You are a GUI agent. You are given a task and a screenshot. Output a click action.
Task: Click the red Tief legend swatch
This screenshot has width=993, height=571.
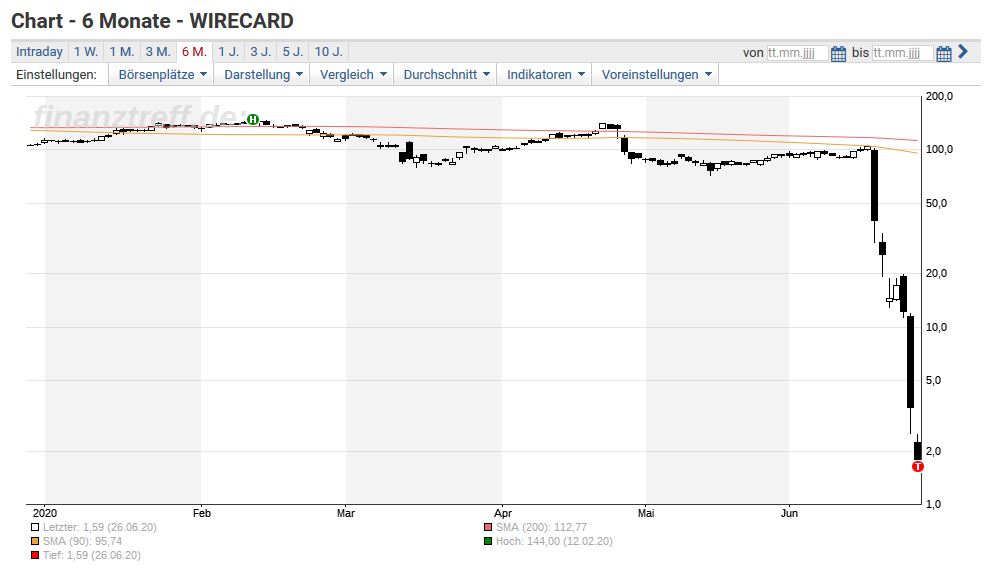35,555
